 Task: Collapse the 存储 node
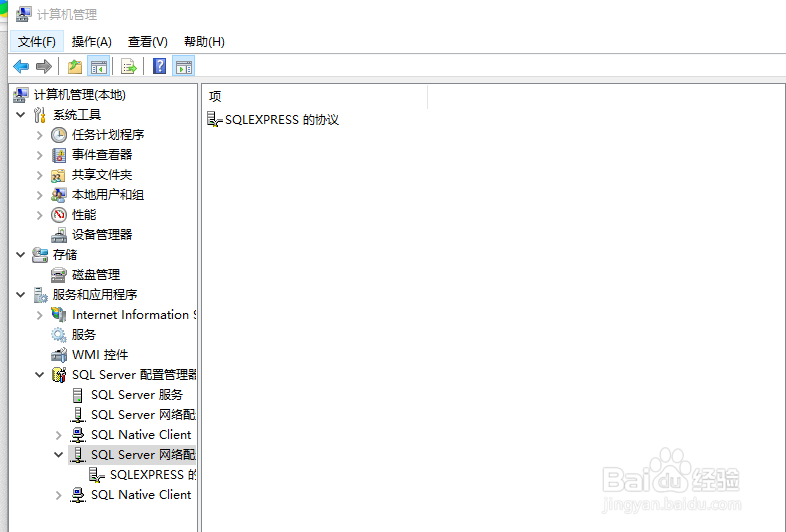pyautogui.click(x=21, y=255)
